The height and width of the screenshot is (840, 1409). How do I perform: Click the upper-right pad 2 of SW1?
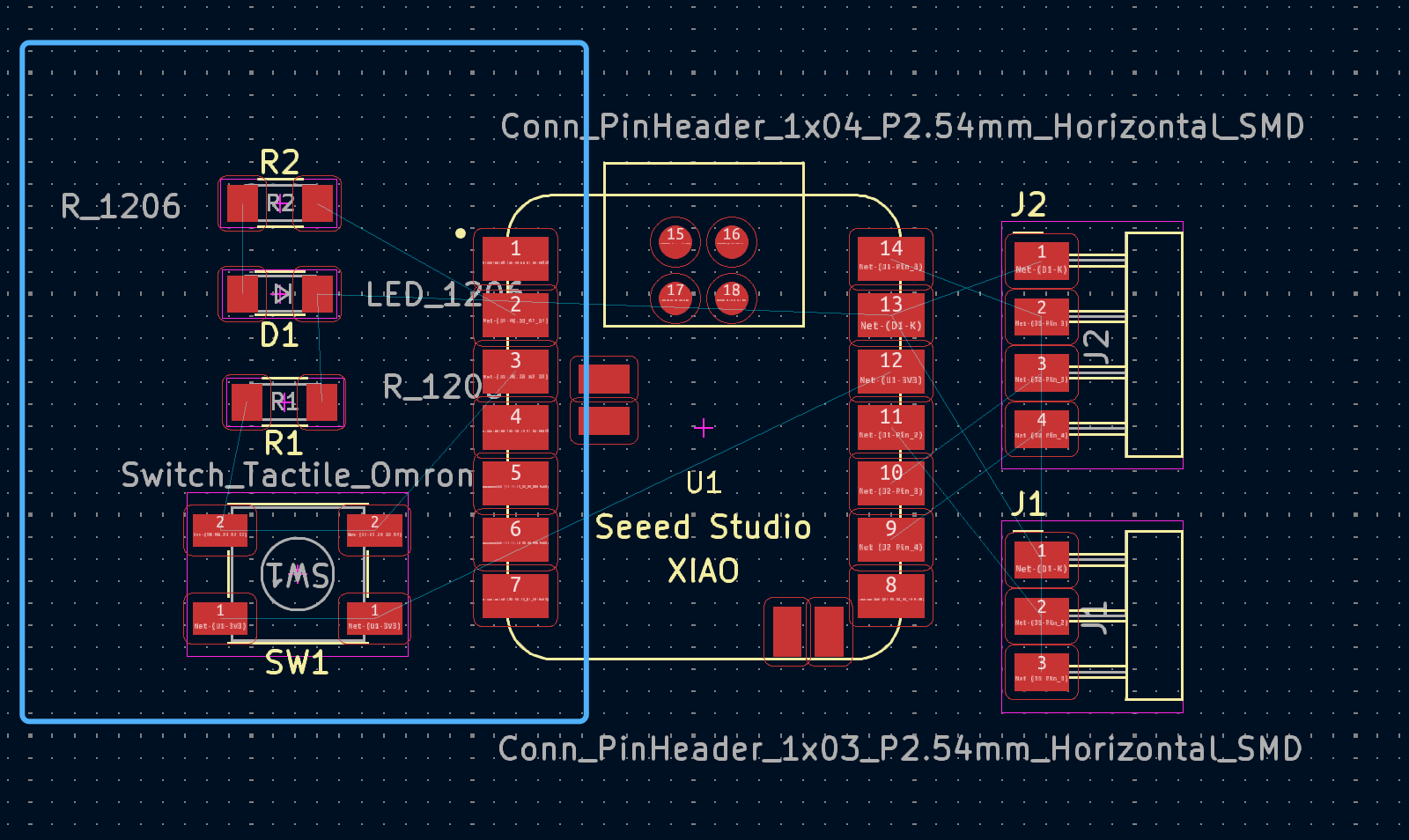click(x=374, y=530)
